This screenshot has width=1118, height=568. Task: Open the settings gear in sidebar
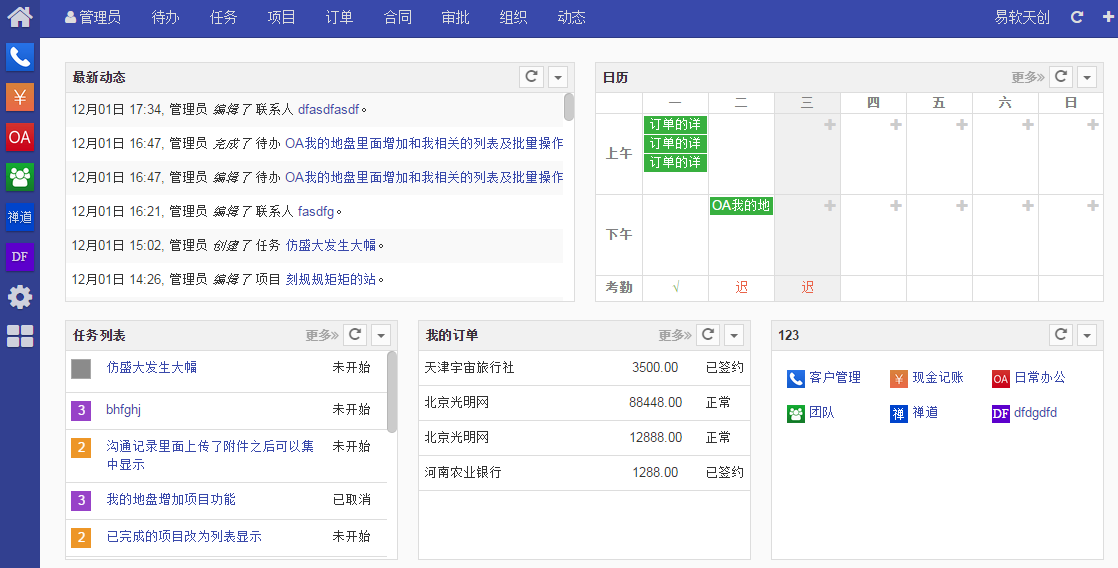(20, 297)
